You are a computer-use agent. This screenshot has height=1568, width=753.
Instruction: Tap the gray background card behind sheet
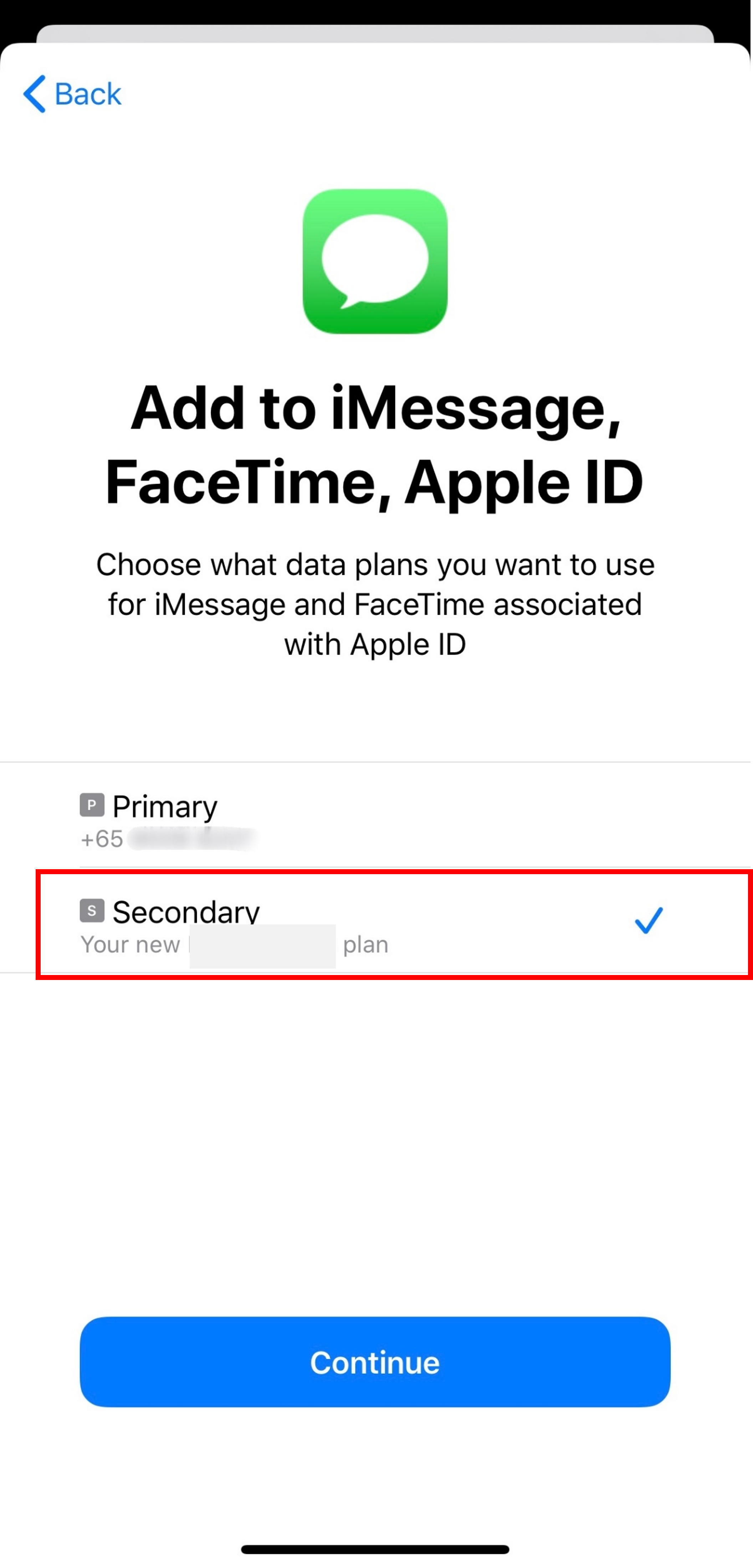coord(375,33)
